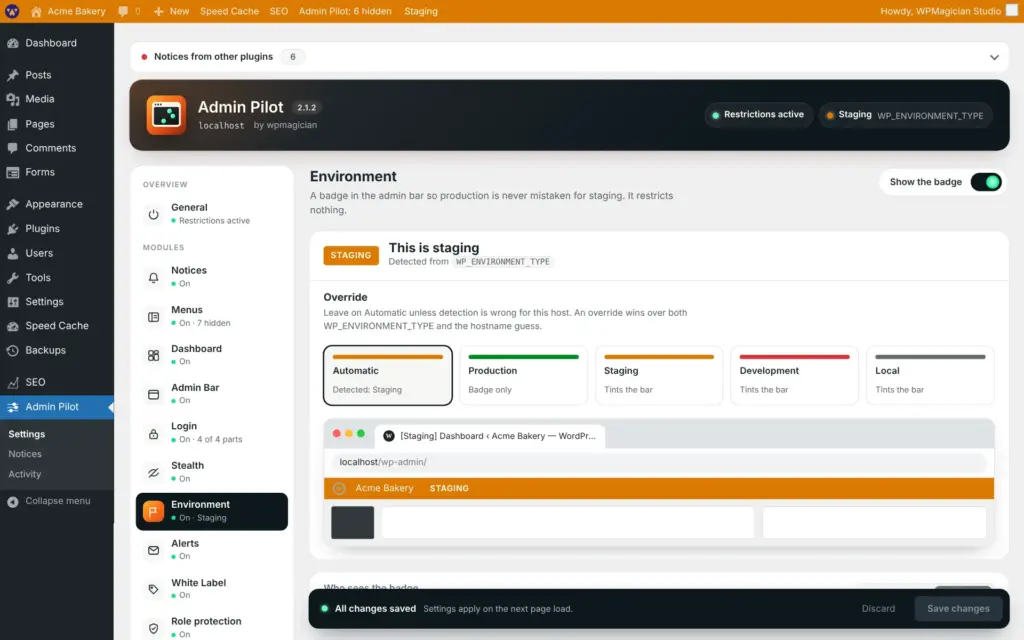
Task: Click the Role protection shield icon
Action: (x=153, y=628)
